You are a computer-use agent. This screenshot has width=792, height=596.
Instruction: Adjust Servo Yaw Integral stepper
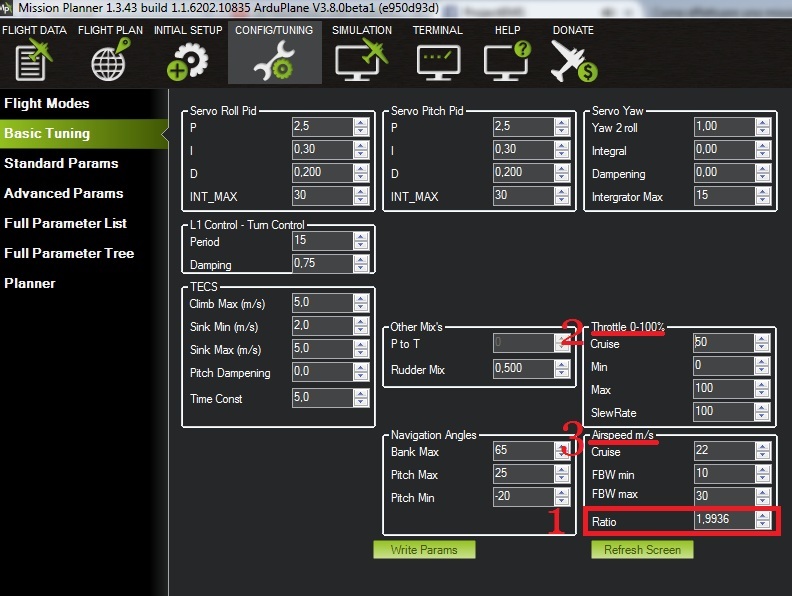click(763, 150)
